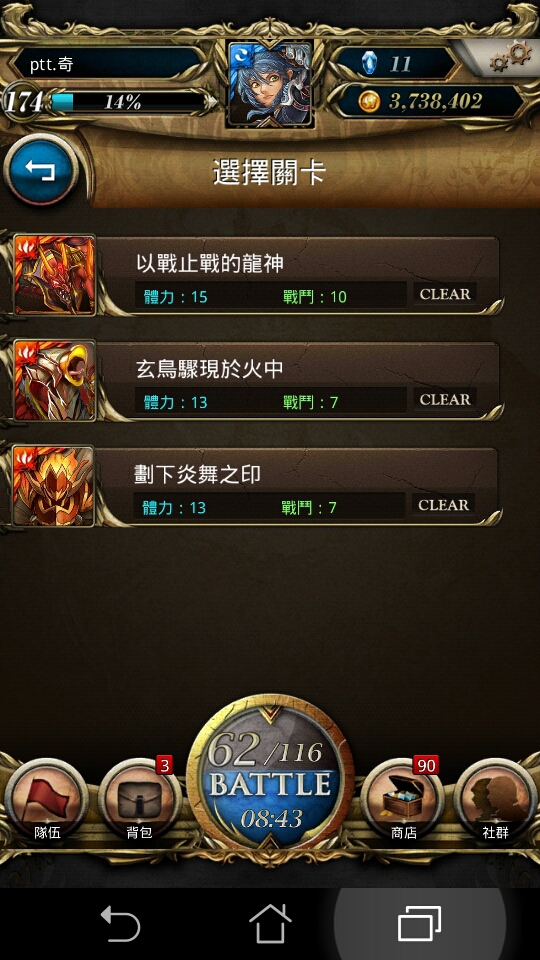This screenshot has height=960, width=540.
Task: Click the experience progress bar showing 14%
Action: [x=127, y=102]
